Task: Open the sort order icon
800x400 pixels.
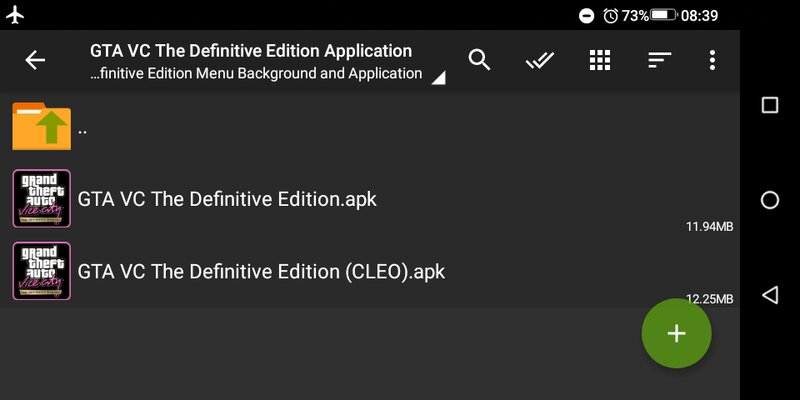Action: coord(660,60)
